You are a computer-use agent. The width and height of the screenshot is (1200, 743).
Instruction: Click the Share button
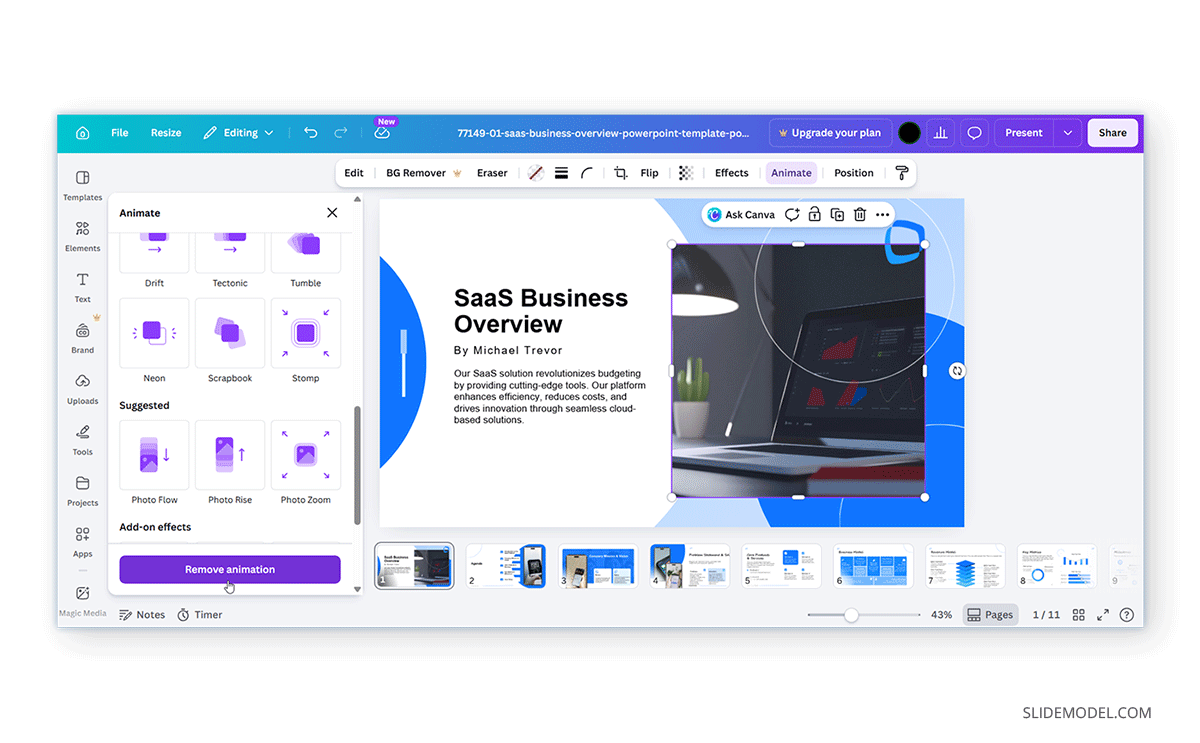click(1112, 133)
